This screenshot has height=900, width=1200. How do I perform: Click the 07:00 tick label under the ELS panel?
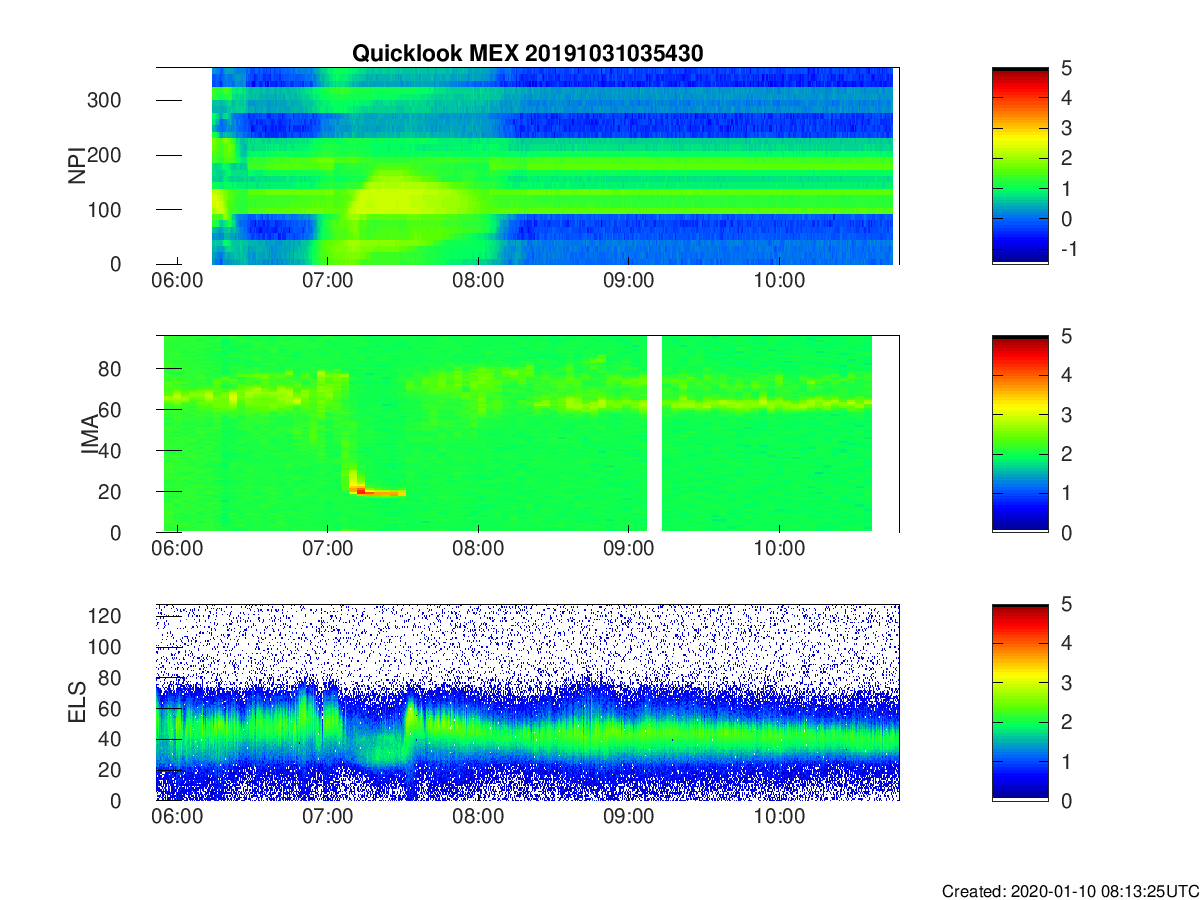(327, 817)
